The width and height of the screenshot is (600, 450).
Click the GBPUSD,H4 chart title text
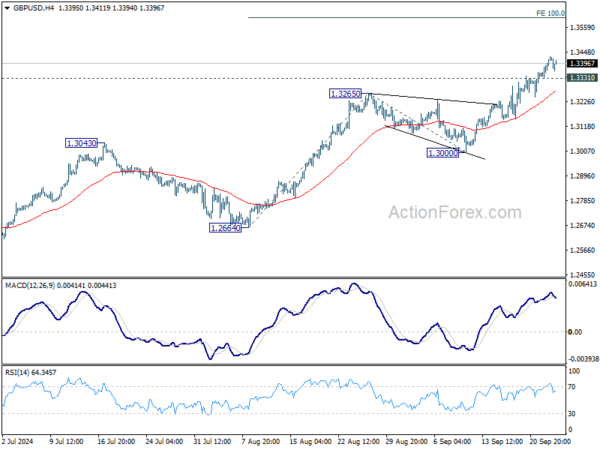pyautogui.click(x=33, y=8)
